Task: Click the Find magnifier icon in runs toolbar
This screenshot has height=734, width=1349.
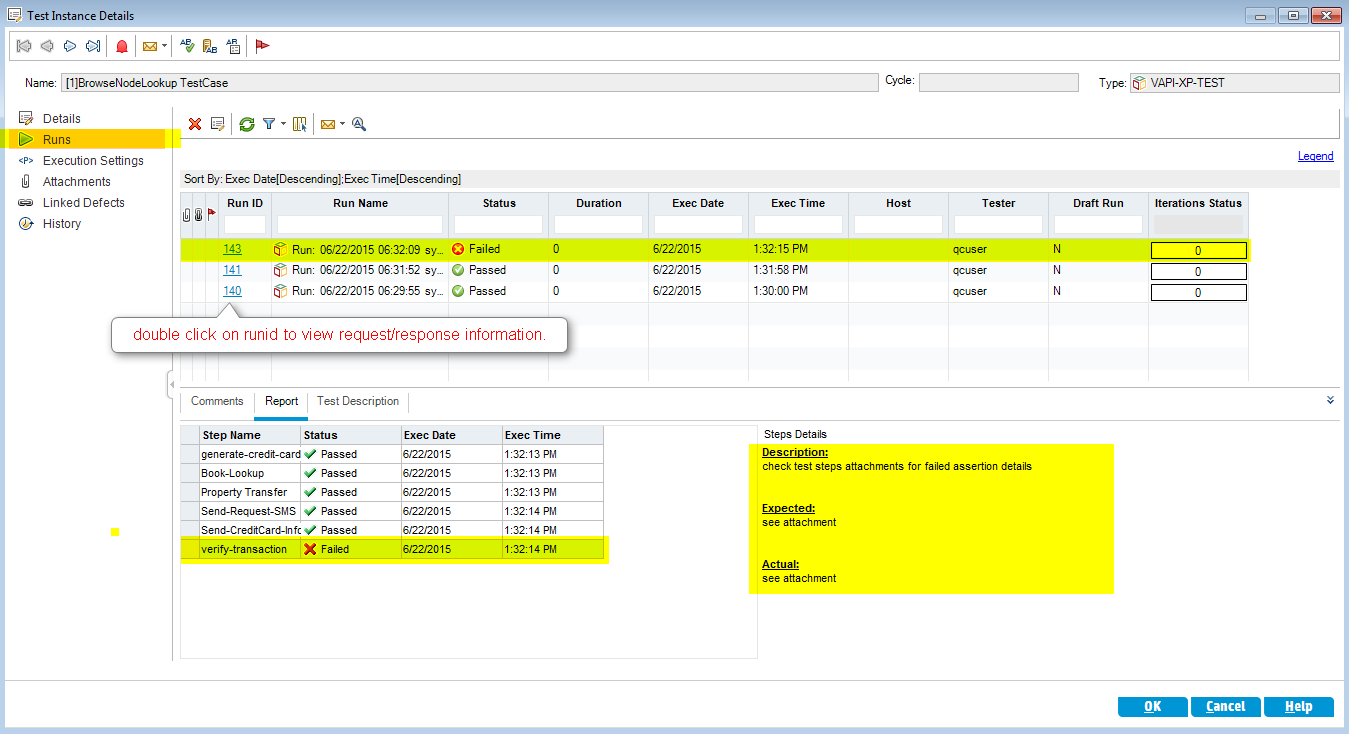Action: [x=359, y=124]
